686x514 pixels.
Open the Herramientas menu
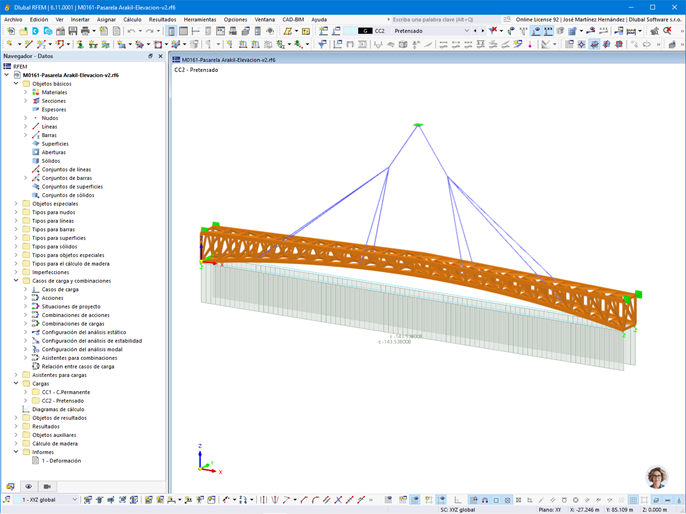[200, 19]
